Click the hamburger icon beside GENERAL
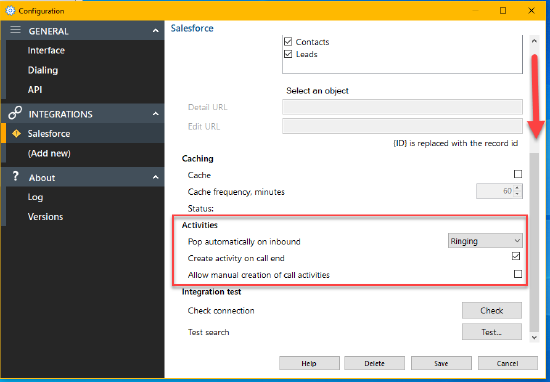Viewport: 550px width, 382px height. (x=15, y=30)
